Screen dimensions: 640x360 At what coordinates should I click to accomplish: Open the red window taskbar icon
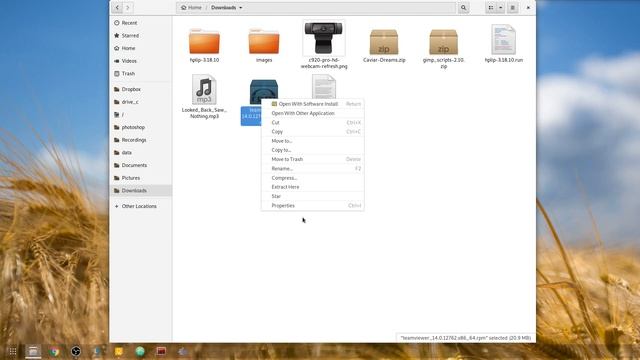tap(161, 351)
